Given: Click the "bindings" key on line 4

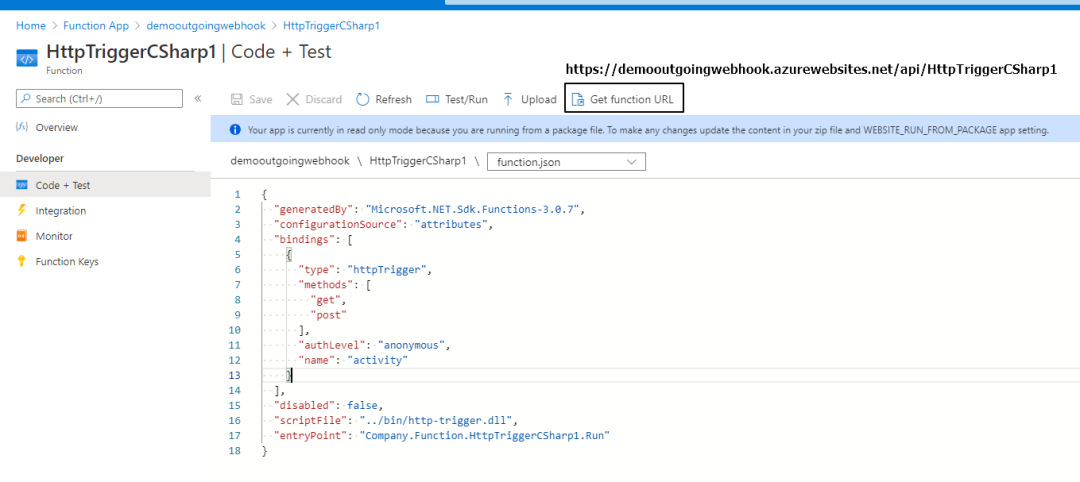Looking at the screenshot, I should click(x=303, y=240).
